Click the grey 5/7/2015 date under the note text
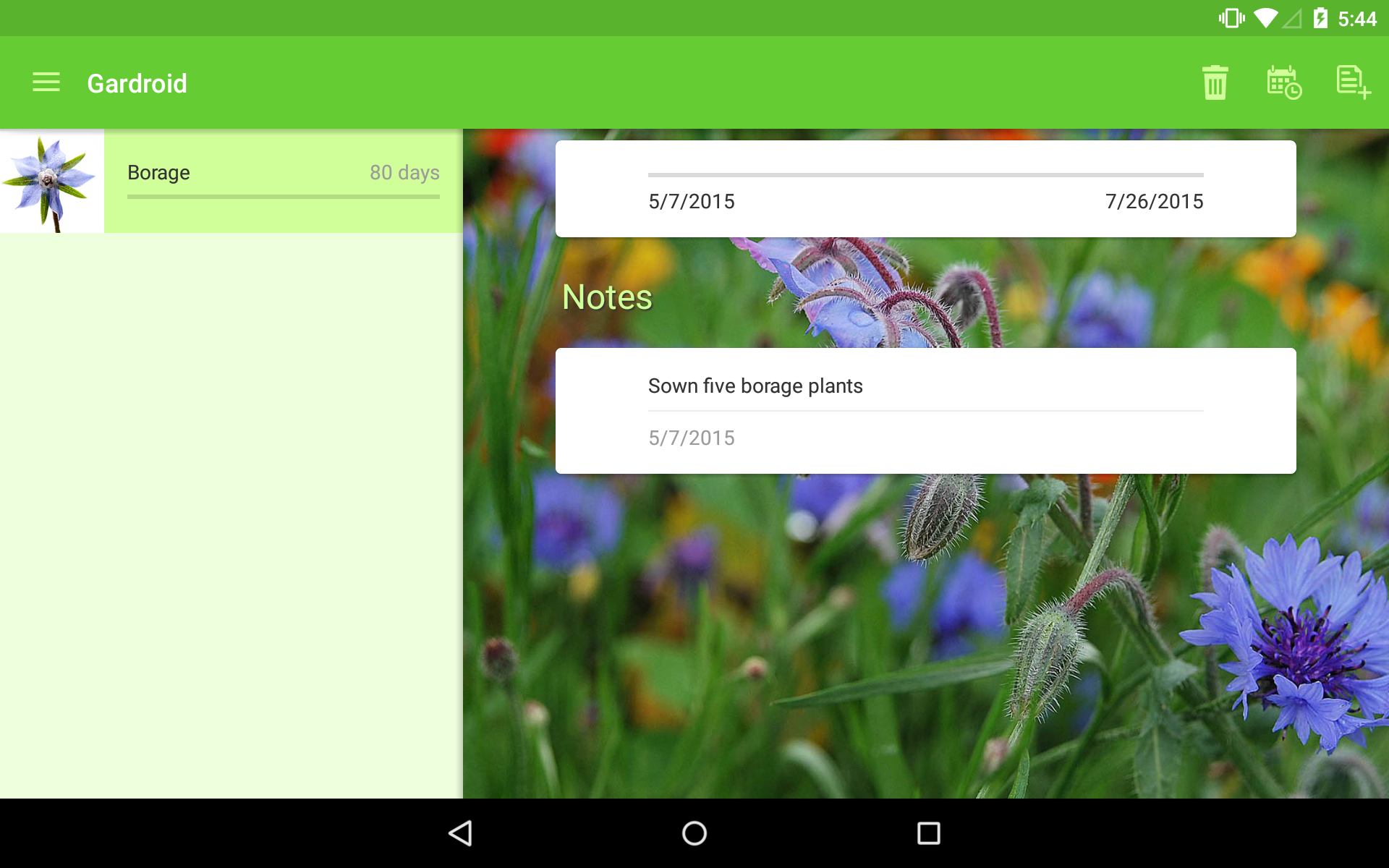The height and width of the screenshot is (868, 1389). (692, 438)
